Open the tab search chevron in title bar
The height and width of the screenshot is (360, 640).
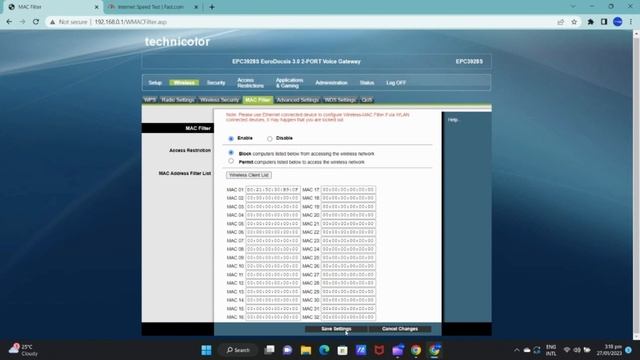(573, 7)
